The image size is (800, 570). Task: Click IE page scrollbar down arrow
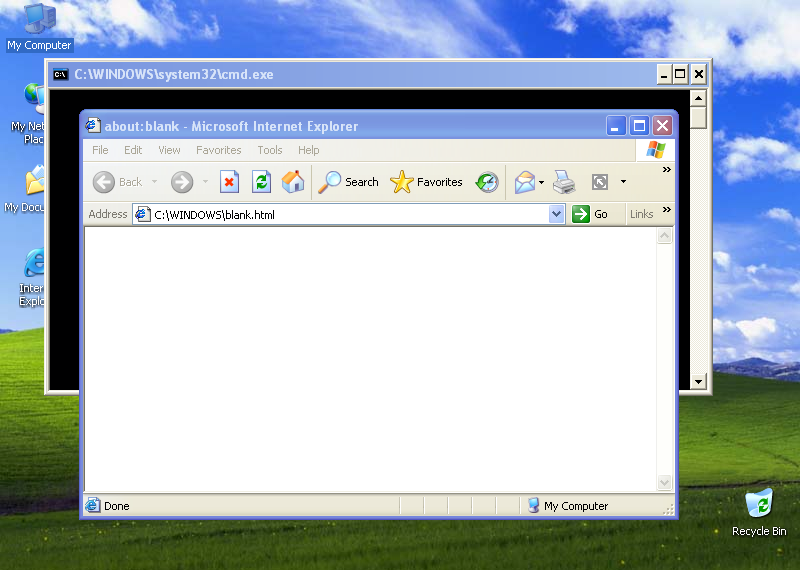664,482
